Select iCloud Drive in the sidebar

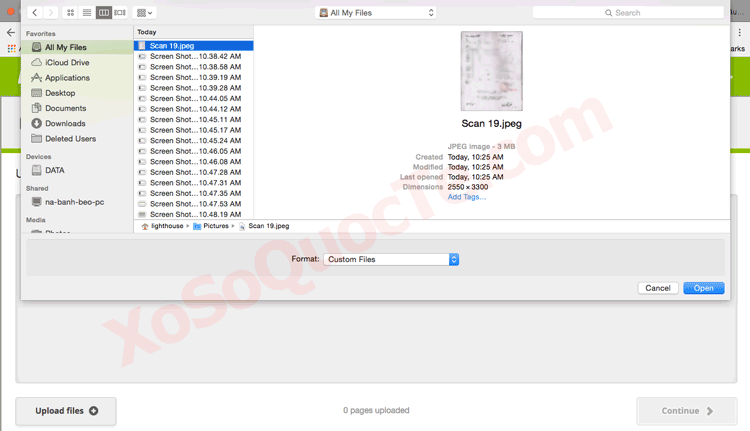point(66,62)
